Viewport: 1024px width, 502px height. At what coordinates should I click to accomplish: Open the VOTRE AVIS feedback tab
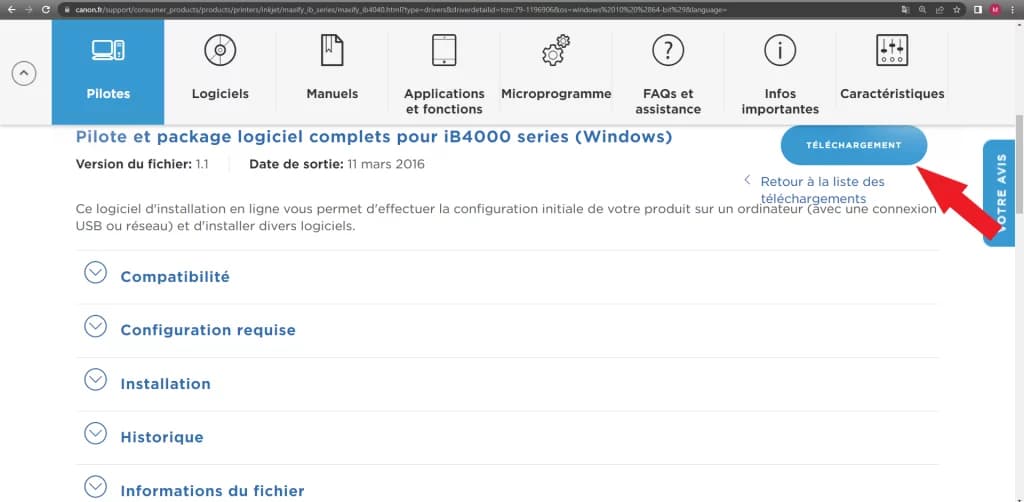click(x=999, y=193)
